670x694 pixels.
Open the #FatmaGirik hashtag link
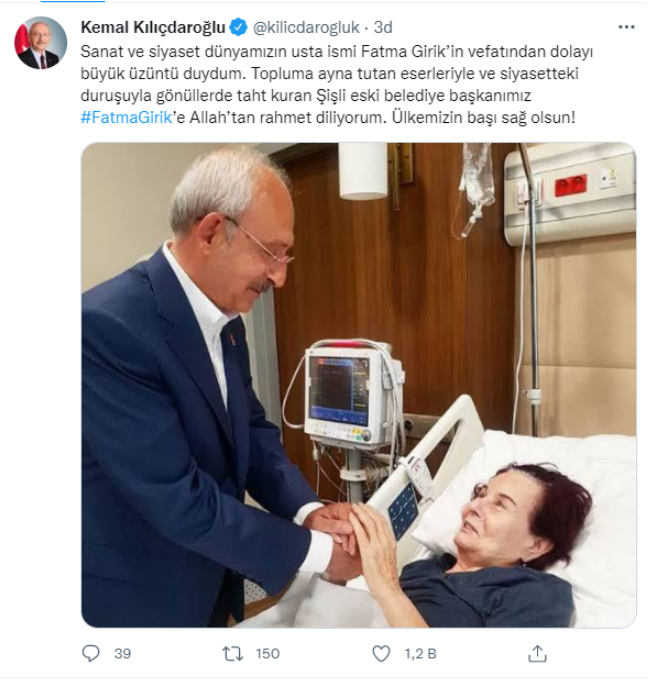[126, 118]
